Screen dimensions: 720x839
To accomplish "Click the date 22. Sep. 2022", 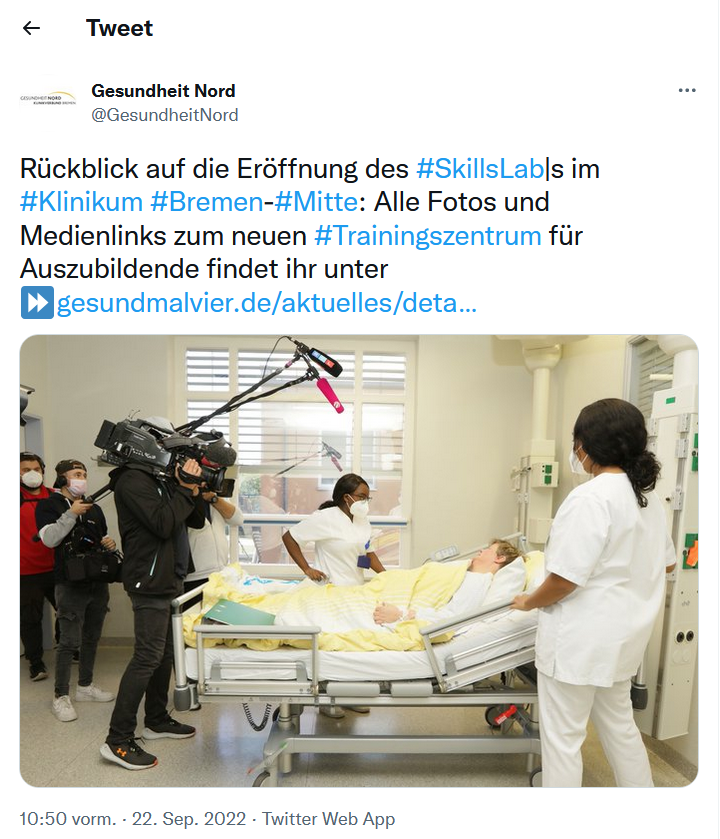I will click(x=189, y=819).
